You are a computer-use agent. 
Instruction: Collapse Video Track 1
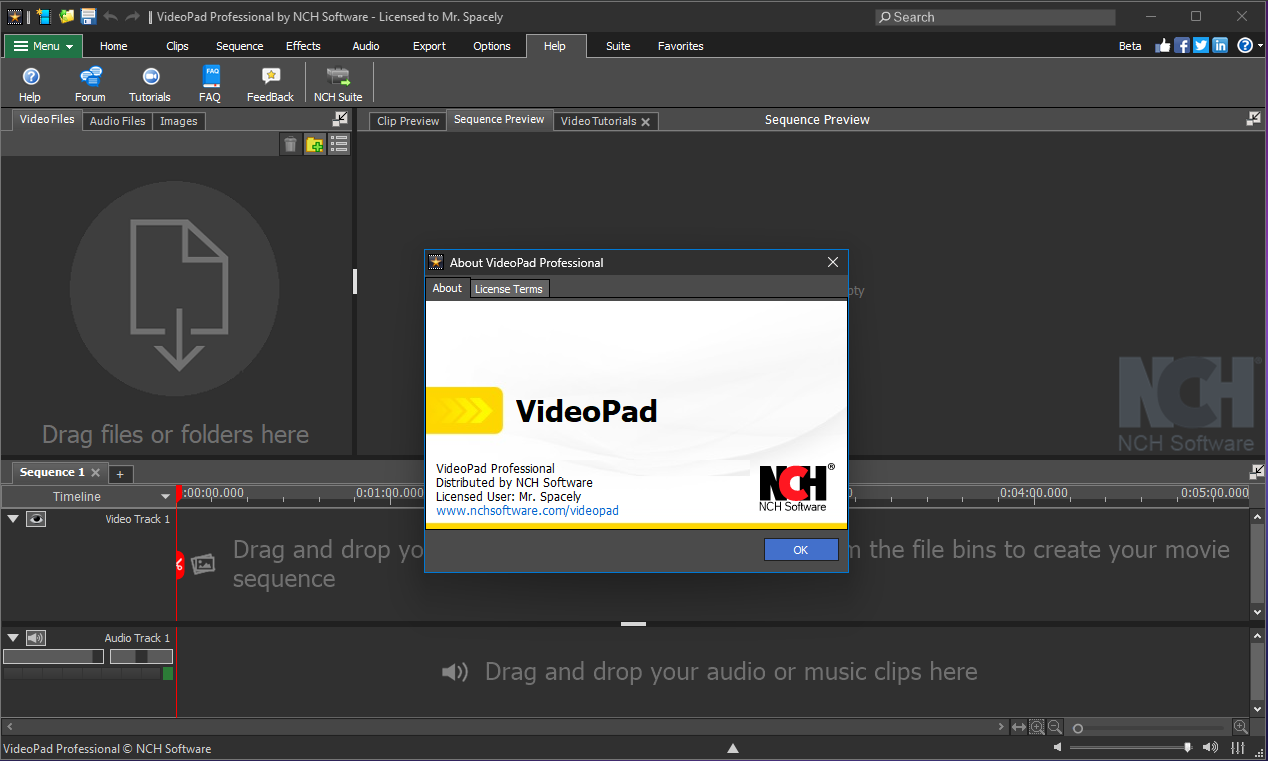(x=13, y=519)
